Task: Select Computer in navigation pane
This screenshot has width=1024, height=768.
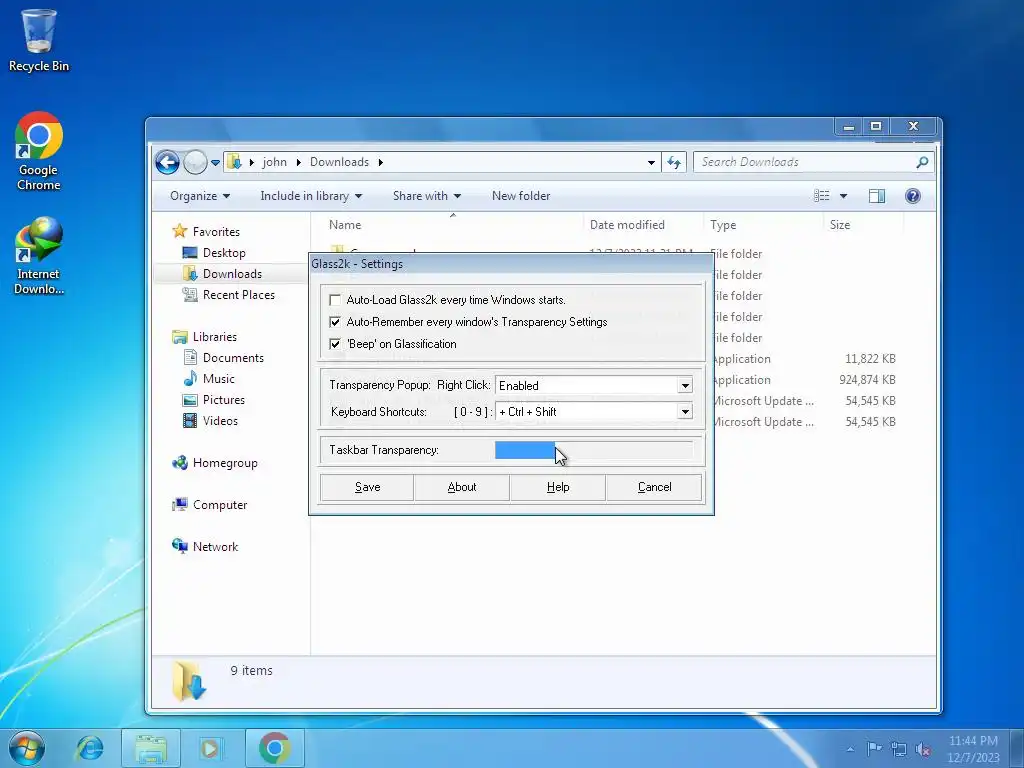Action: 210,505
